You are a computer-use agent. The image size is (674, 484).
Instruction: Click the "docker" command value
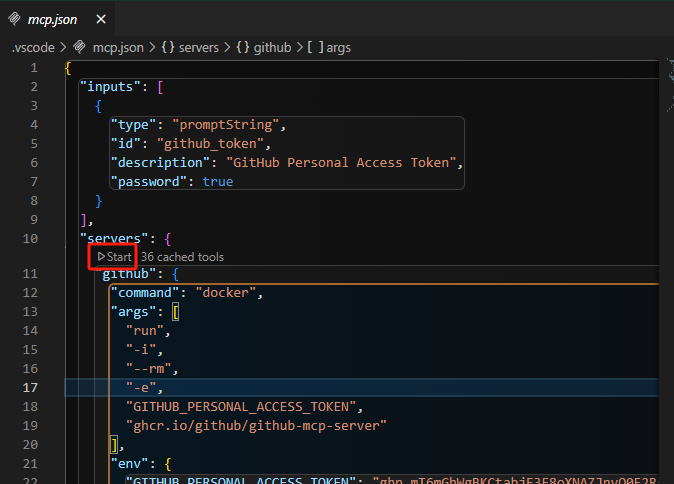(x=226, y=293)
